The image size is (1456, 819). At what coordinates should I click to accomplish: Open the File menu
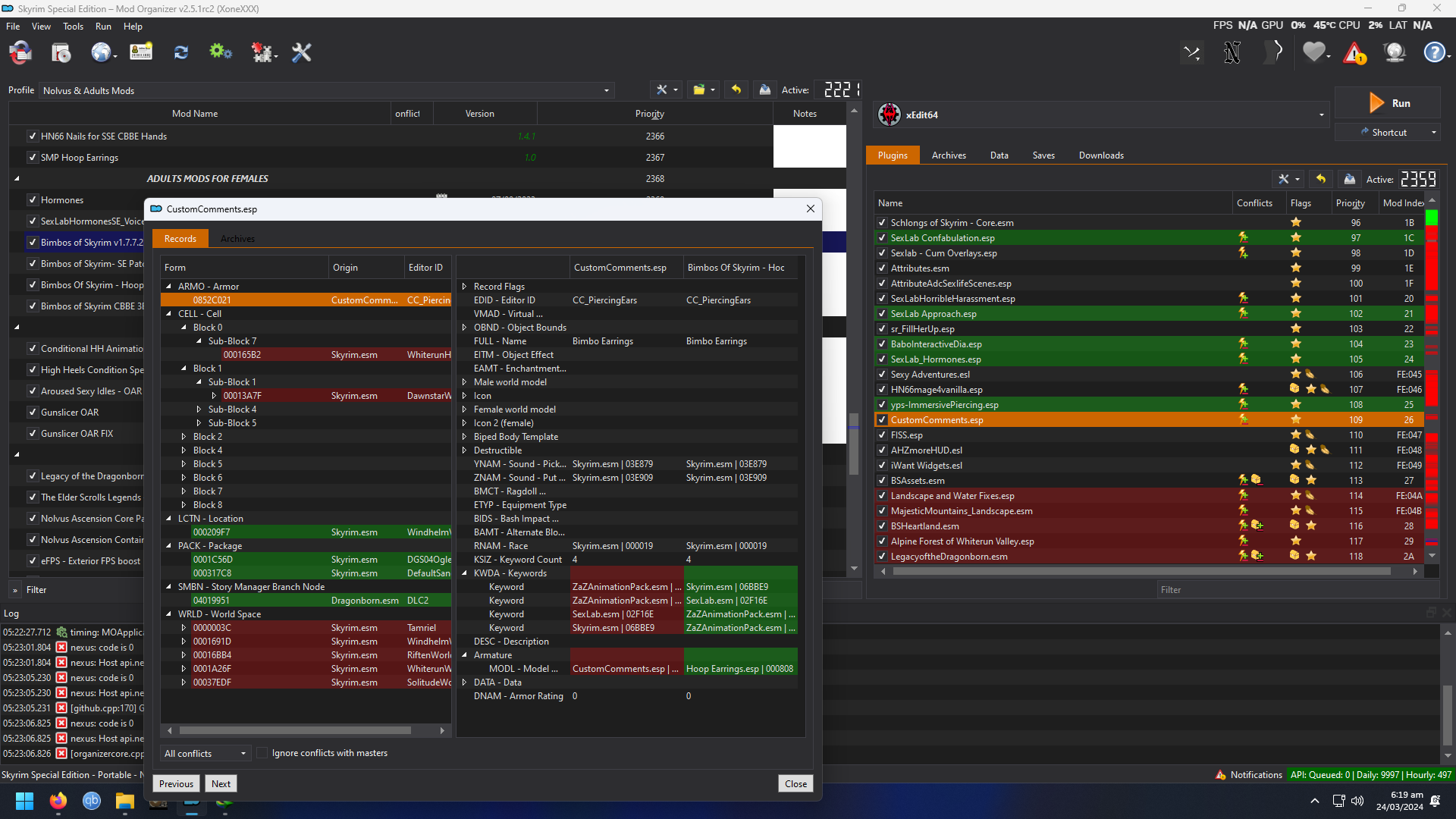click(13, 27)
